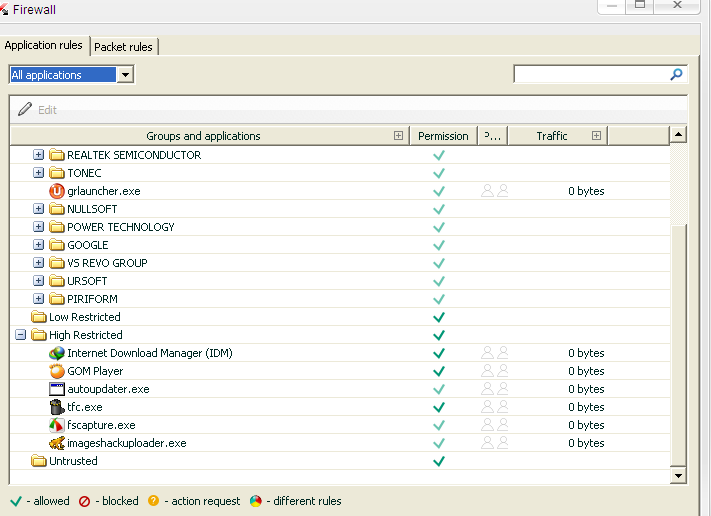Screen dimensions: 711x516
Task: Toggle permission checkmark for High Restricted
Action: point(439,335)
